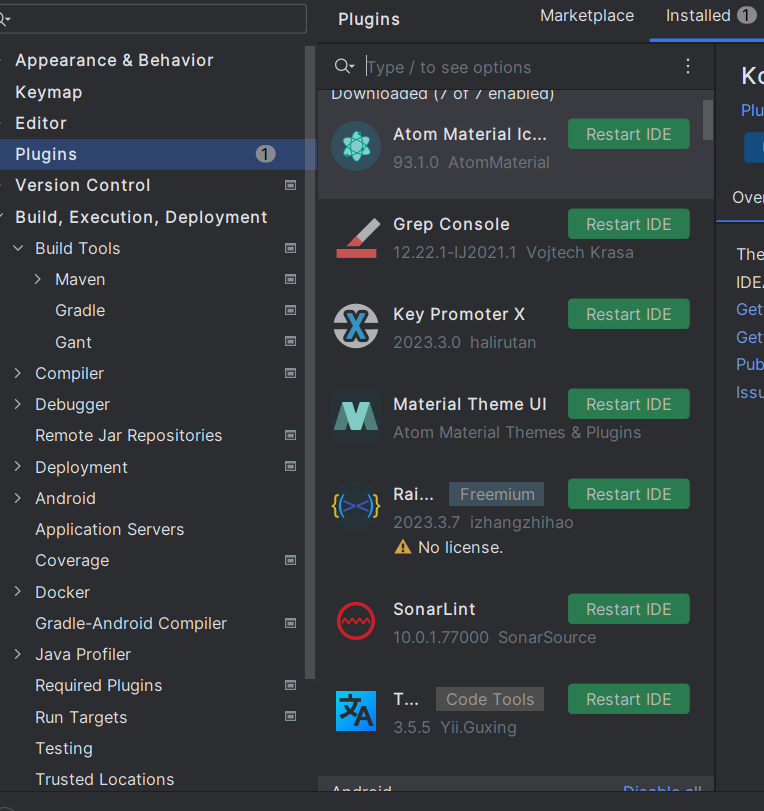Viewport: 764px width, 811px height.
Task: Click the SonarLint plugin logo
Action: 356,621
